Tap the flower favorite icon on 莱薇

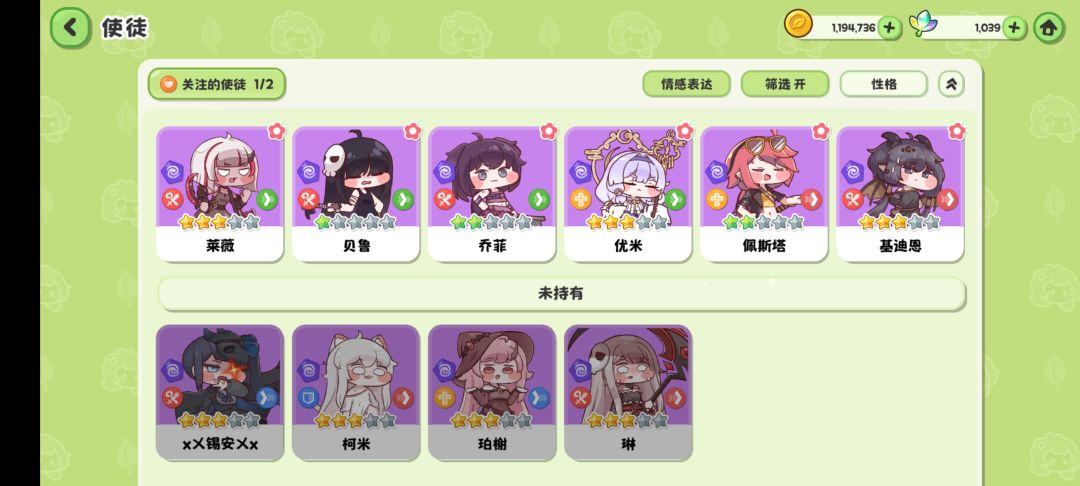click(276, 131)
